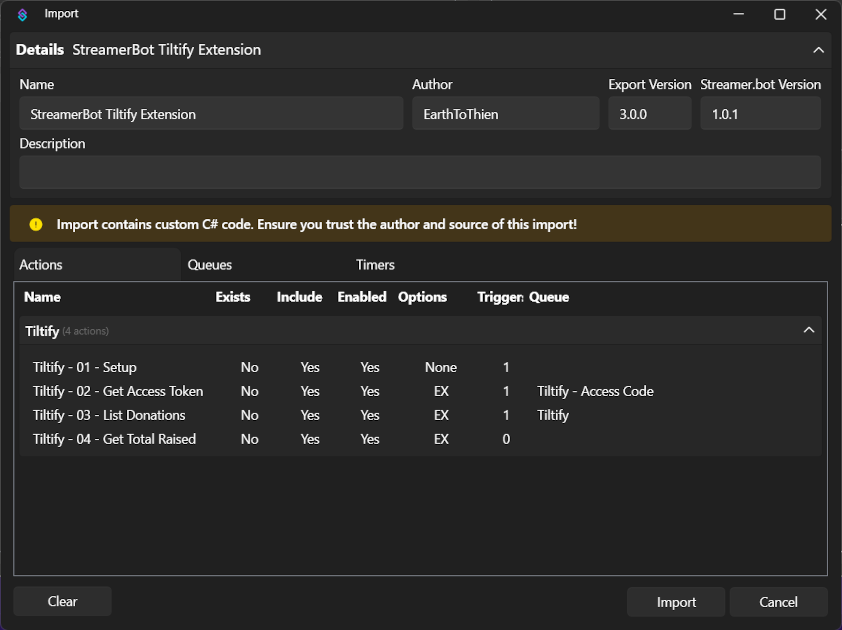Viewport: 842px width, 630px height.
Task: Click Options 'EX' for Get Total Raised
Action: pos(441,439)
